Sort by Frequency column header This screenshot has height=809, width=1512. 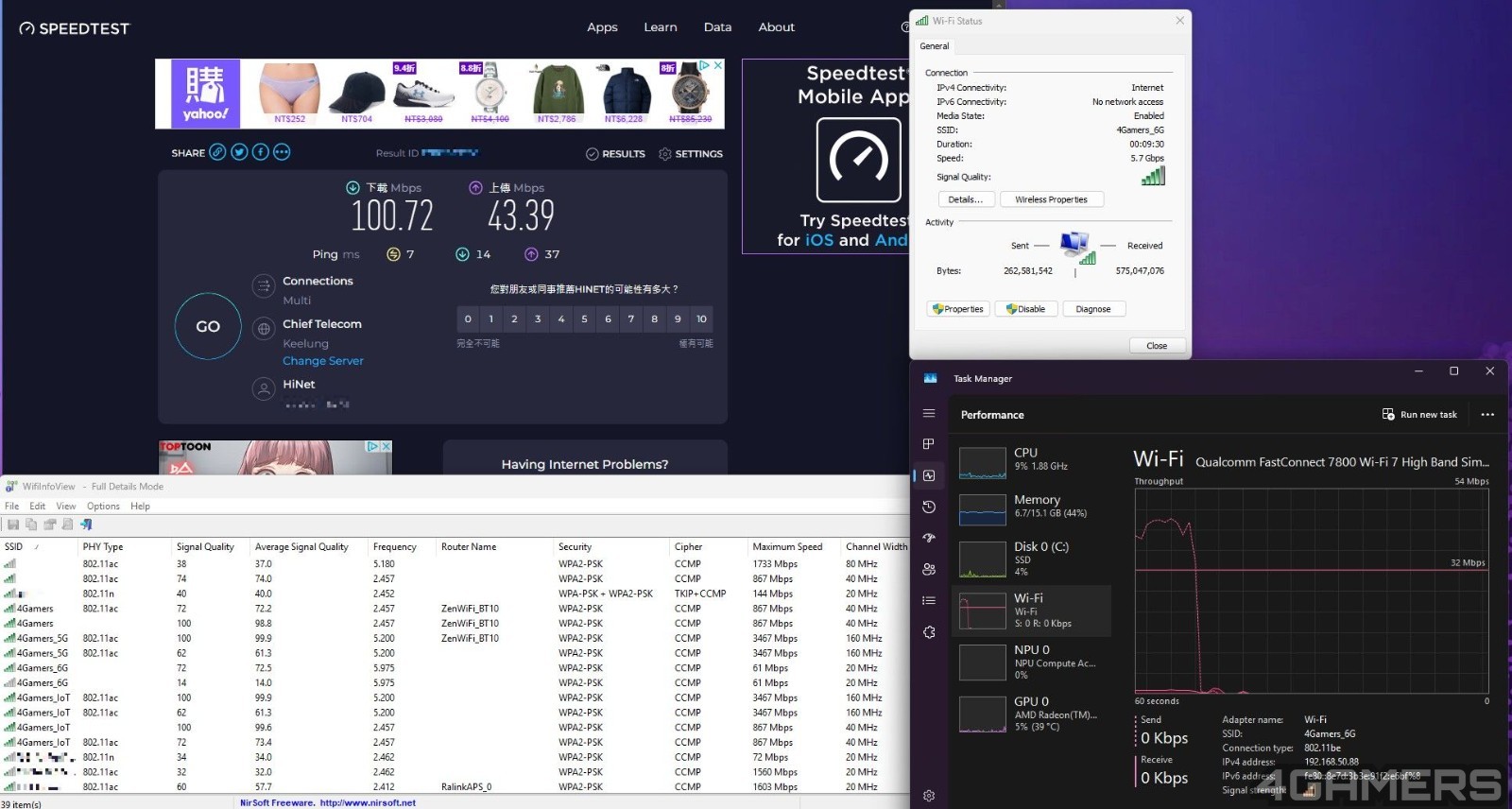(402, 547)
